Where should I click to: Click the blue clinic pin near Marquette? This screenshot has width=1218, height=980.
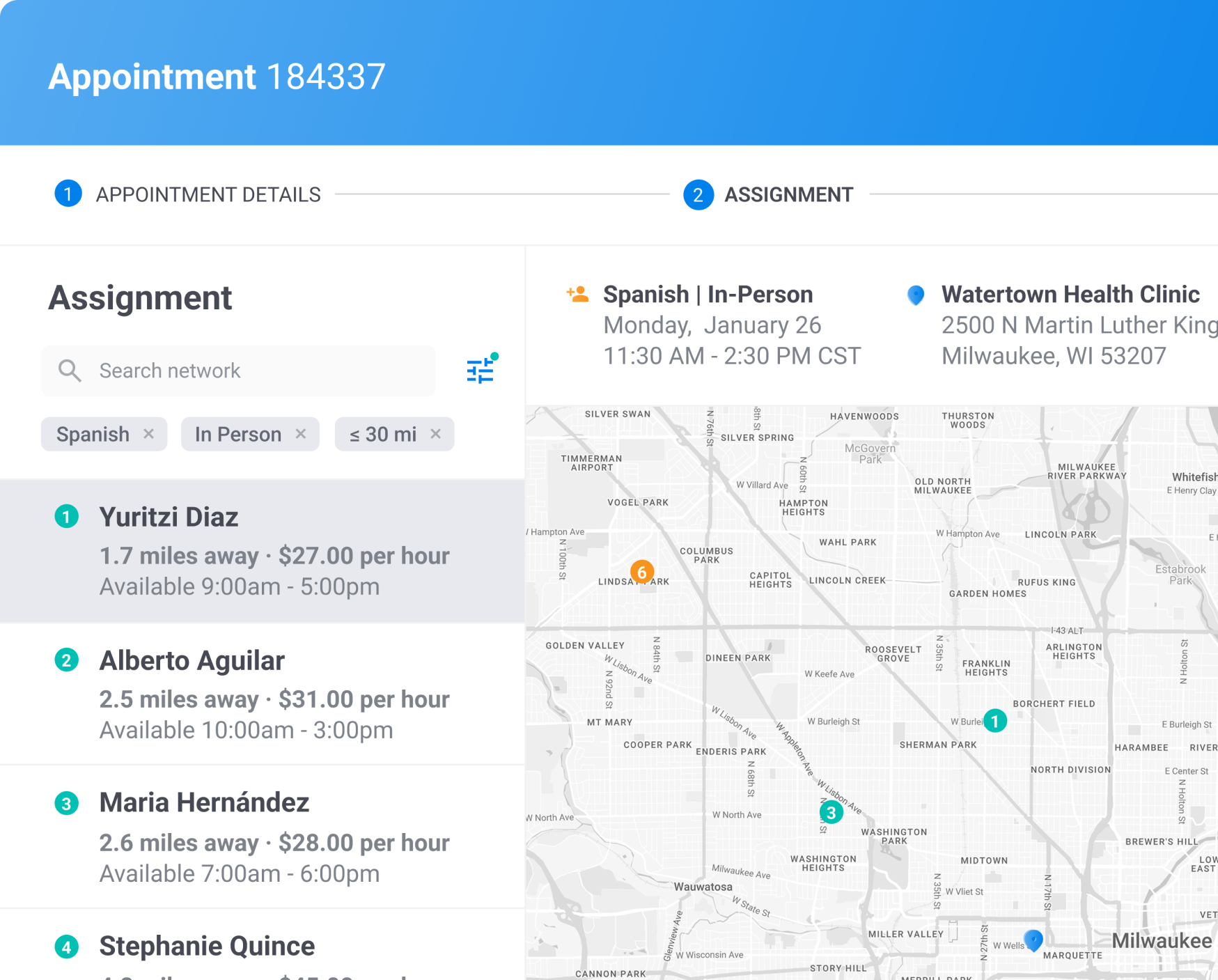coord(1033,940)
